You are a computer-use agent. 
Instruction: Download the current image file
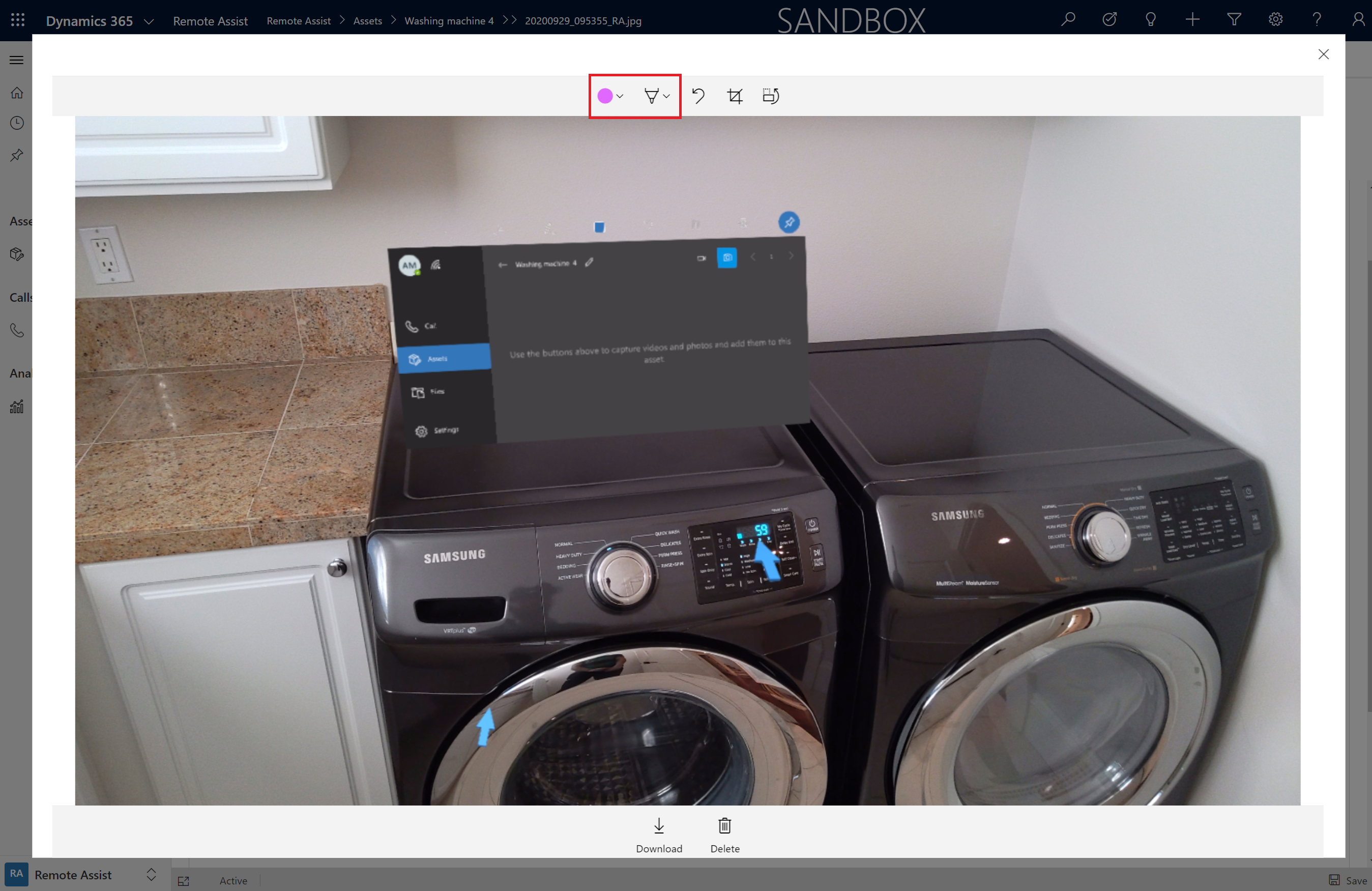point(658,834)
